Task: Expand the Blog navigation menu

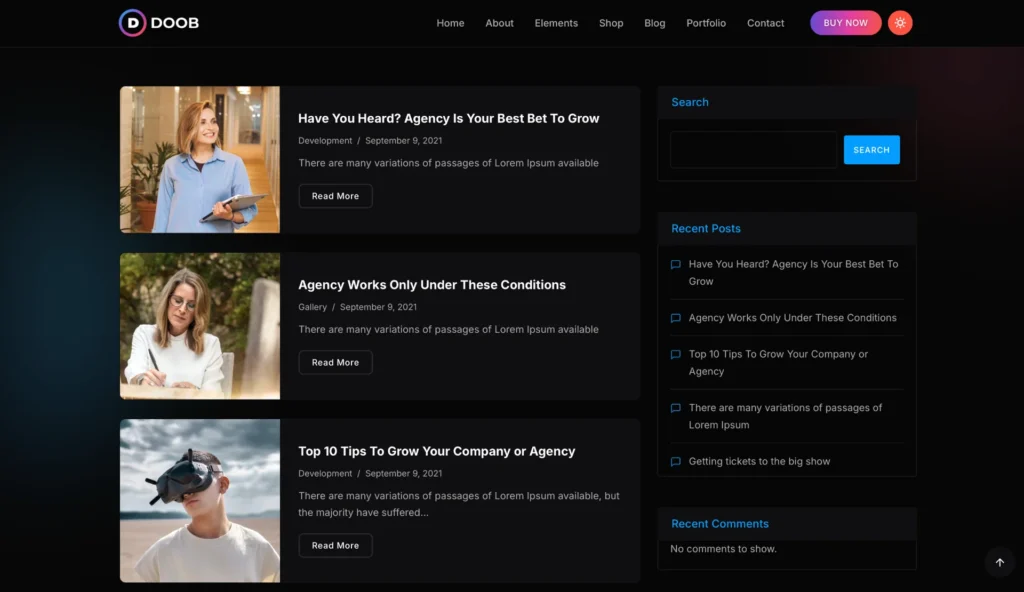Action: point(655,23)
